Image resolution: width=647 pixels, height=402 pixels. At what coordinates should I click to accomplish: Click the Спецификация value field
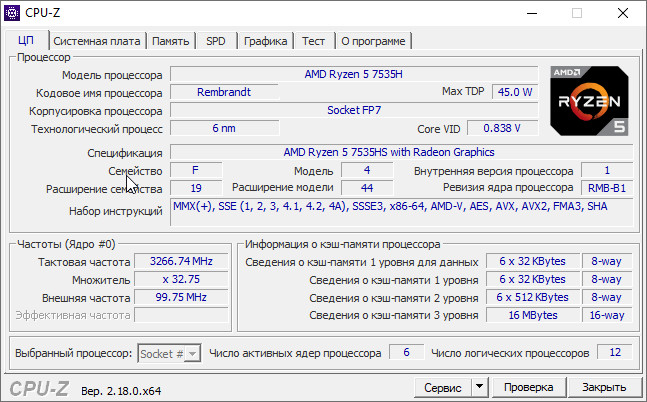point(388,152)
